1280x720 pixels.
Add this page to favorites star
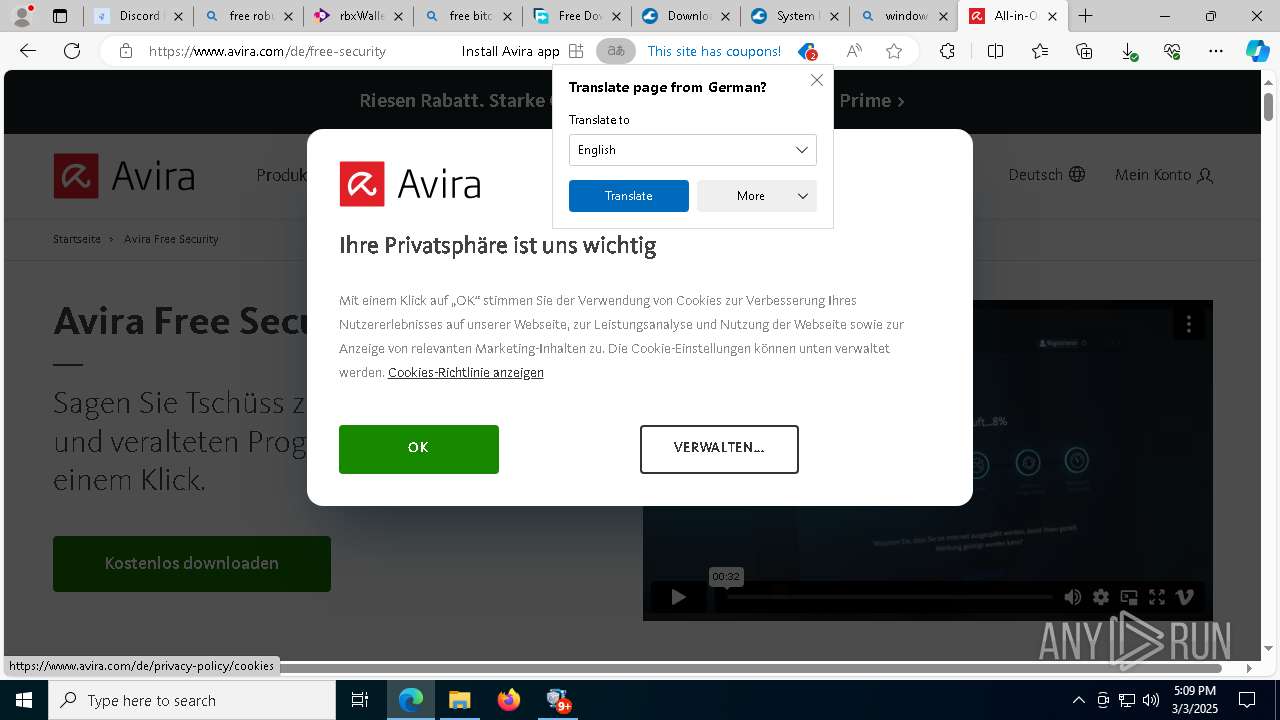click(894, 51)
